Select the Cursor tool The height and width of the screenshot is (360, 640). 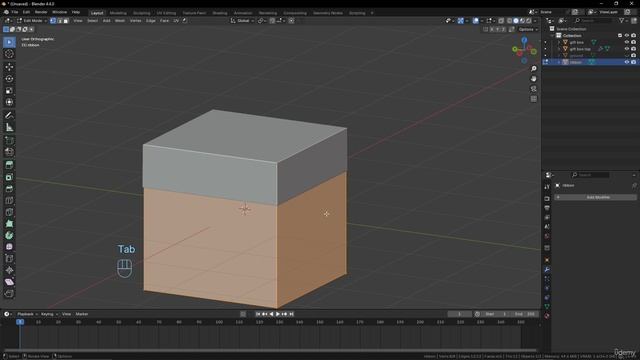[x=9, y=54]
